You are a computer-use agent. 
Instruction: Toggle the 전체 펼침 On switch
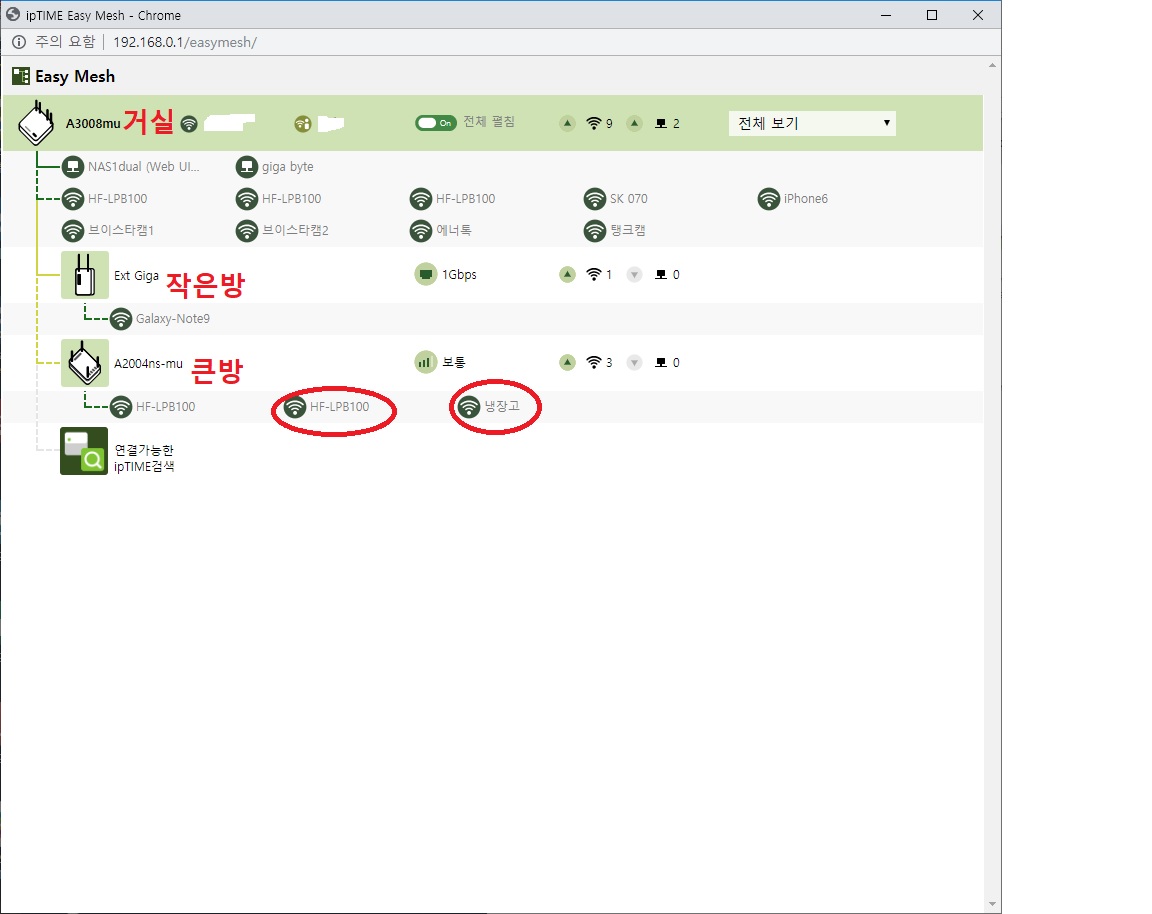[x=436, y=123]
